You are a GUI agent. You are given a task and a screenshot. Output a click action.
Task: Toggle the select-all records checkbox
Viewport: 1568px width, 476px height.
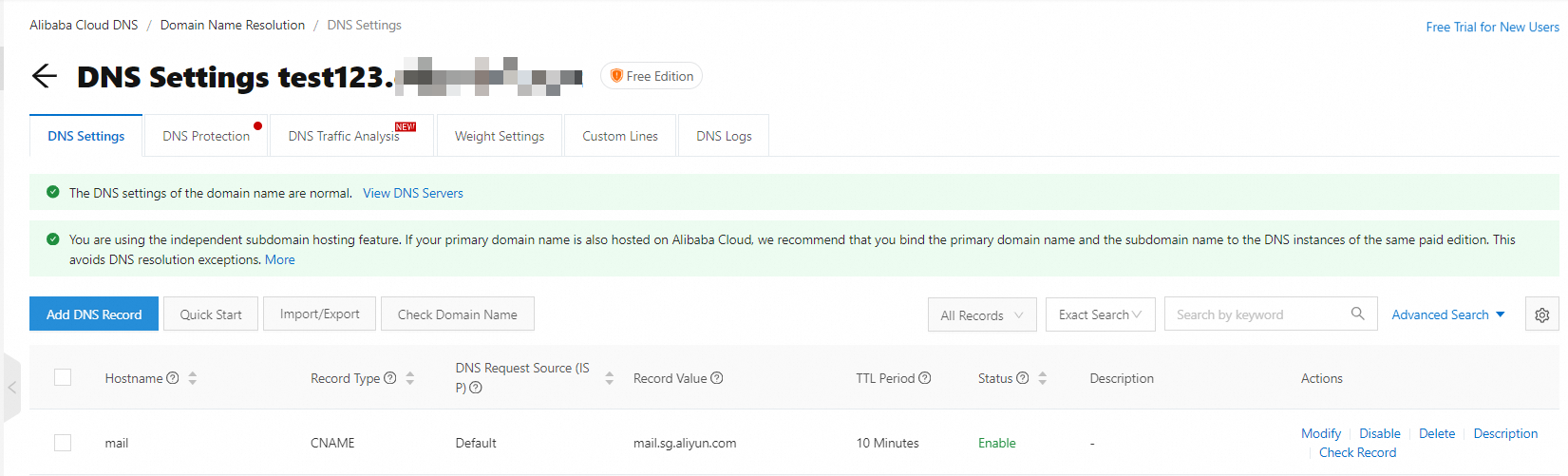(x=63, y=377)
